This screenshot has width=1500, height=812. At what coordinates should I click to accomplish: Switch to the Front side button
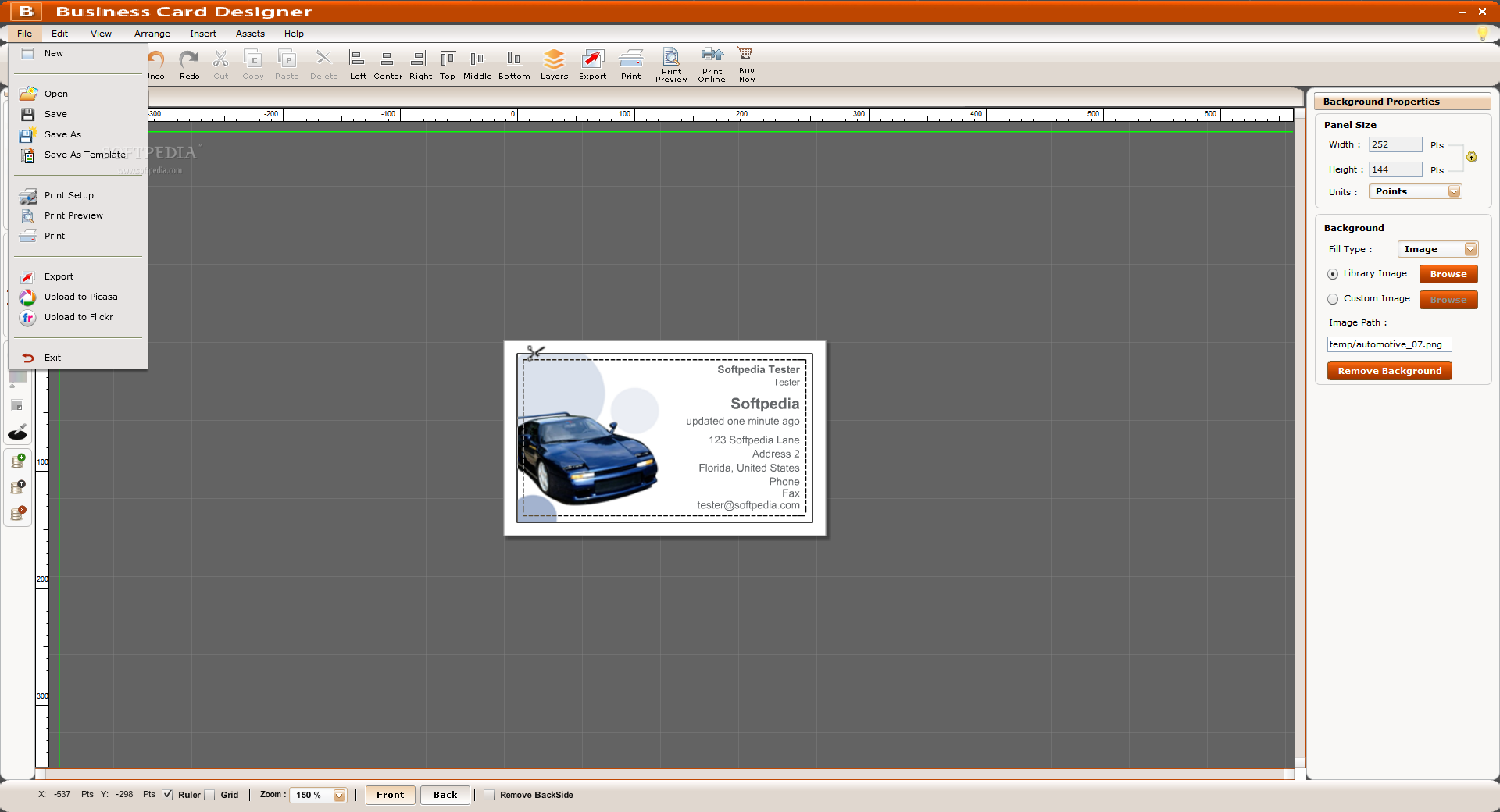(x=390, y=795)
